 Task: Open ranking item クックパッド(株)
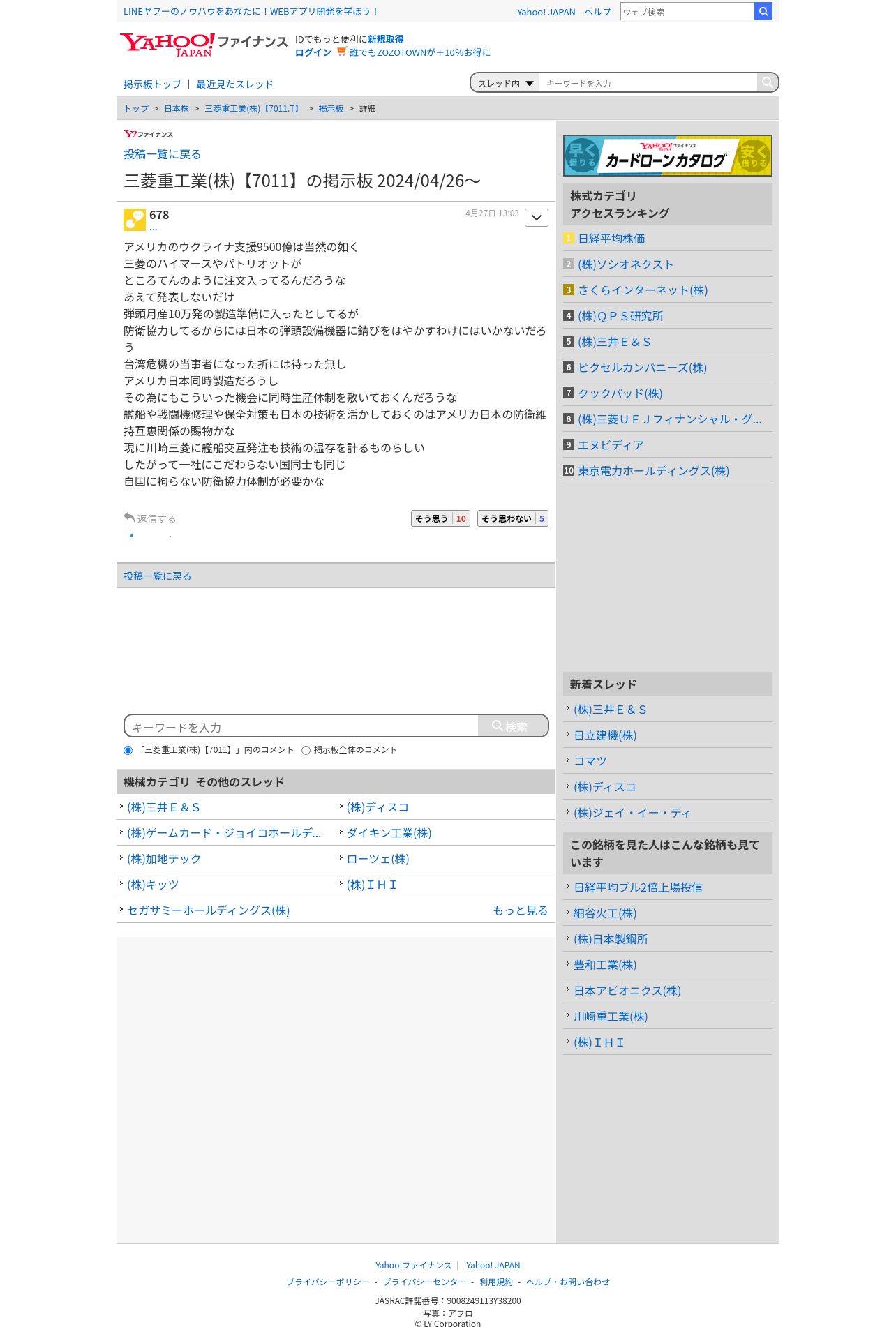[620, 393]
